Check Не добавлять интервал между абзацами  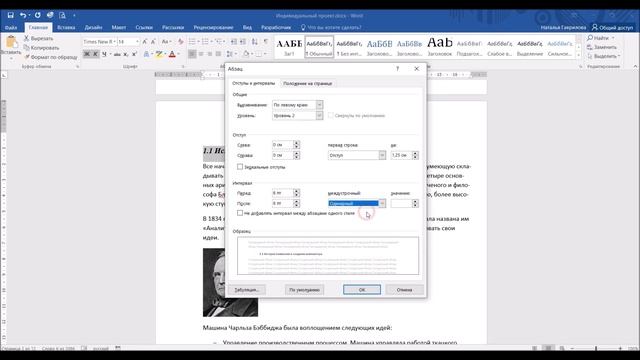(240, 213)
